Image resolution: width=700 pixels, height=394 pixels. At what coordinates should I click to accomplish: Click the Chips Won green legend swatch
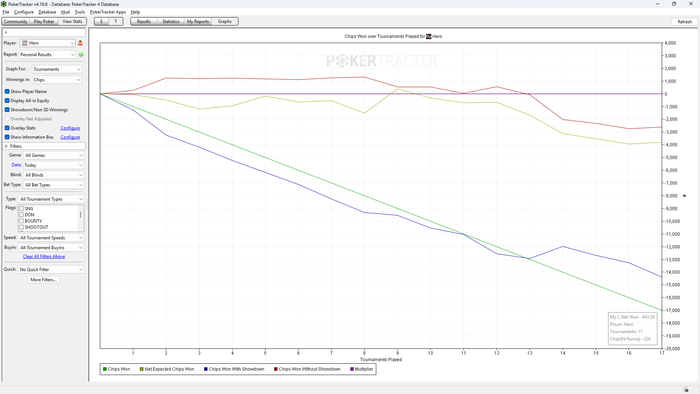tap(105, 369)
